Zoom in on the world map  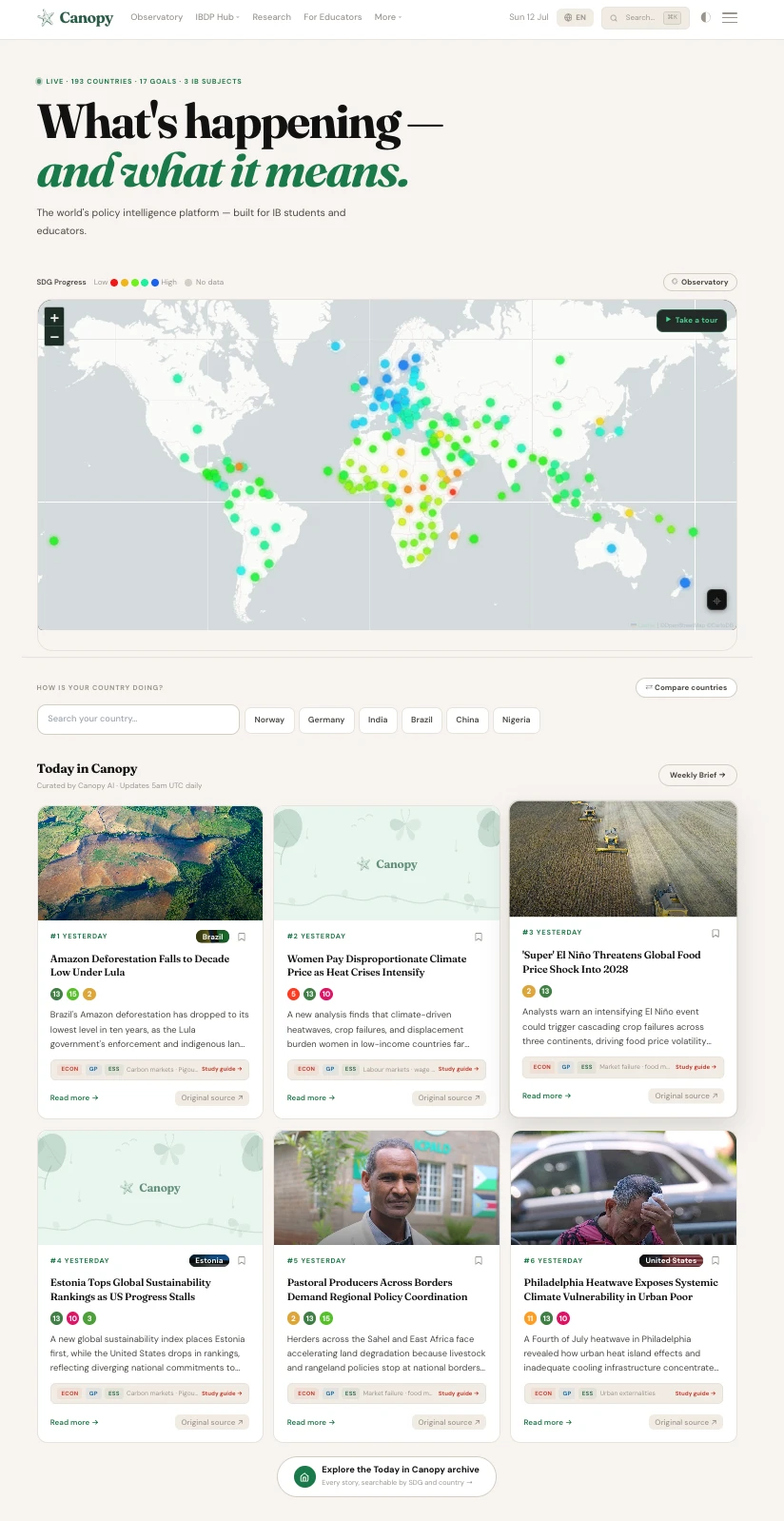[x=54, y=318]
